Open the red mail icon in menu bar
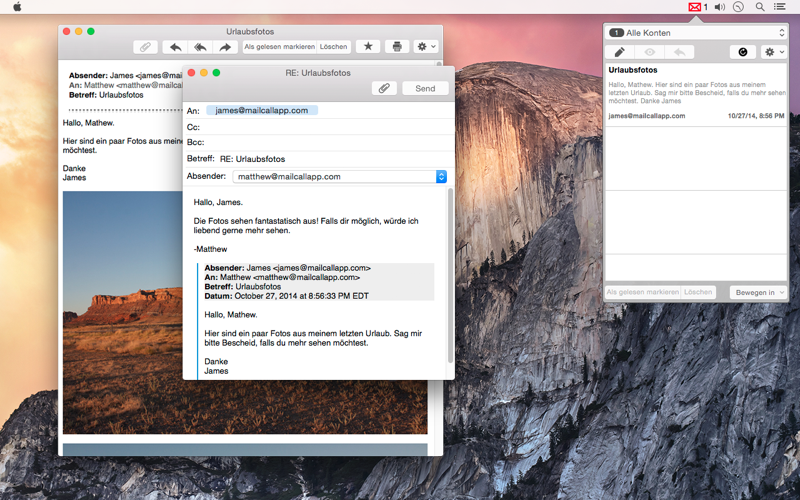Screen dimensions: 800x500 694,7
